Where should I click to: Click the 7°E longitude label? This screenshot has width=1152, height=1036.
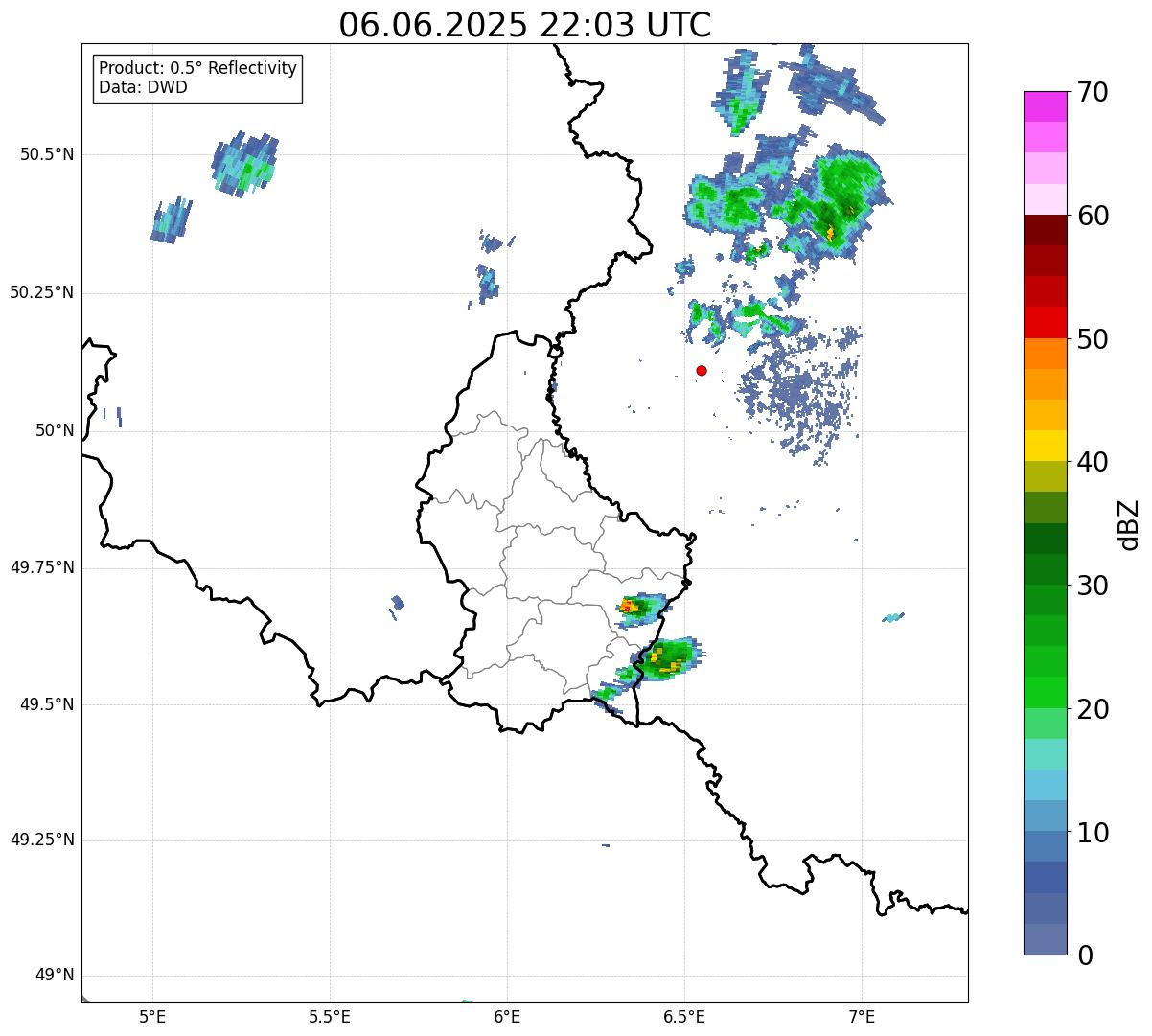862,1016
